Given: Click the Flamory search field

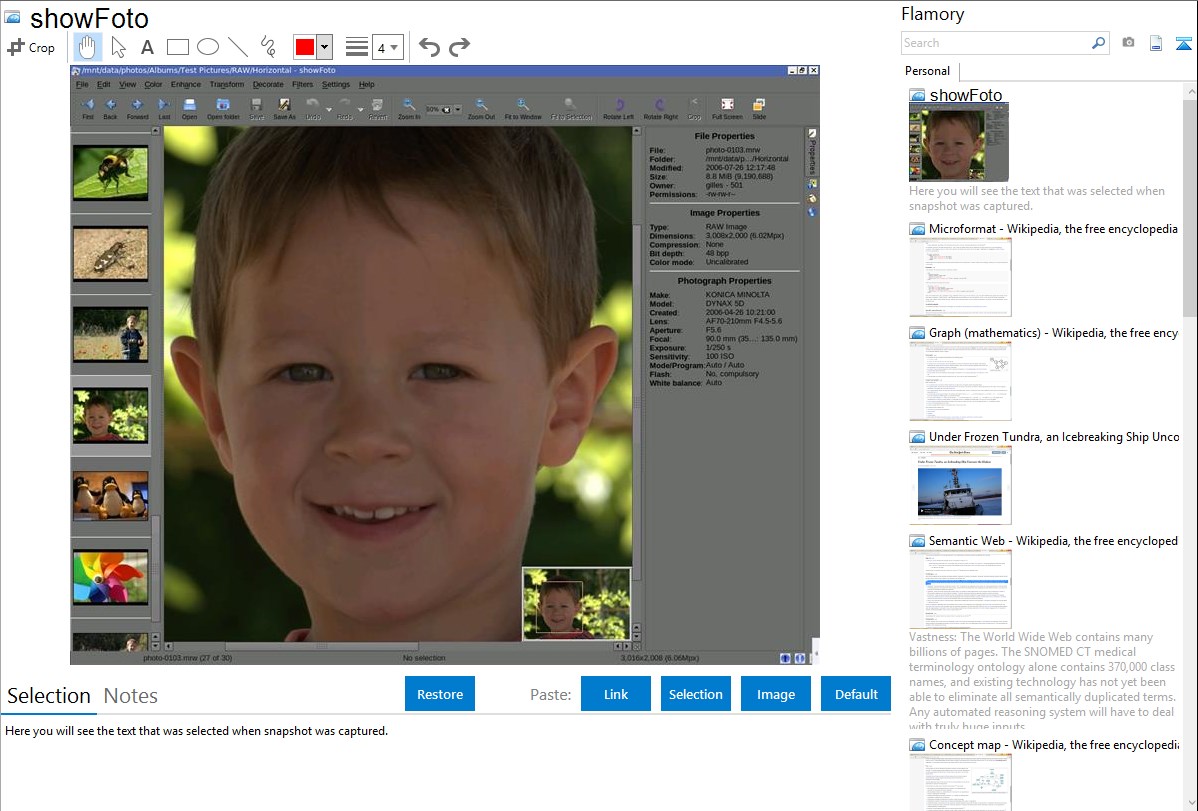Looking at the screenshot, I should click(x=996, y=43).
